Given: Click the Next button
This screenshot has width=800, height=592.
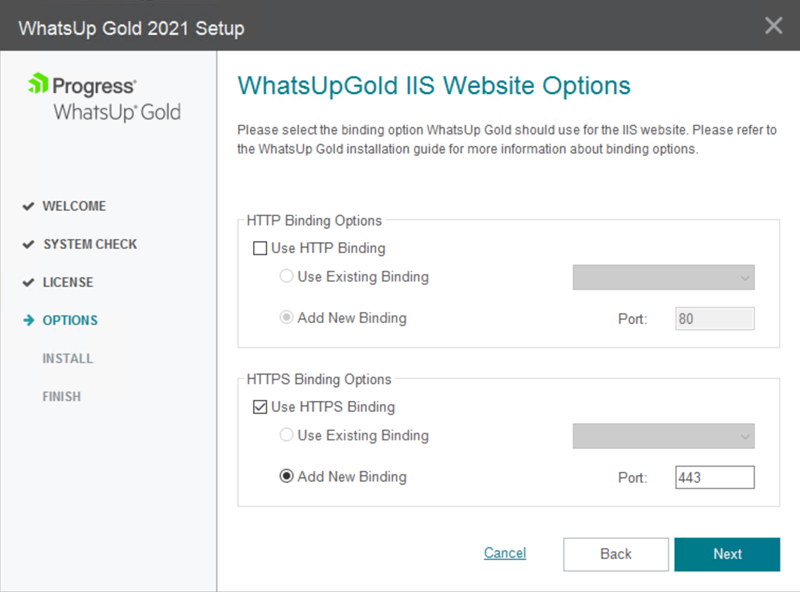Looking at the screenshot, I should click(727, 554).
